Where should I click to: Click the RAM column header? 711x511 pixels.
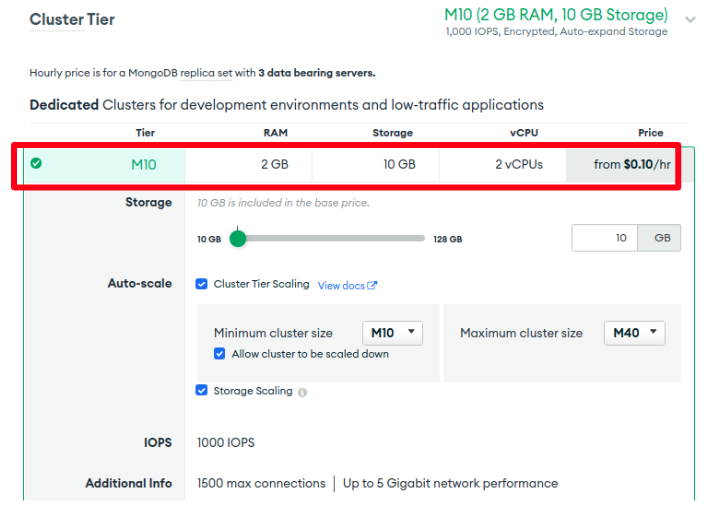click(276, 133)
